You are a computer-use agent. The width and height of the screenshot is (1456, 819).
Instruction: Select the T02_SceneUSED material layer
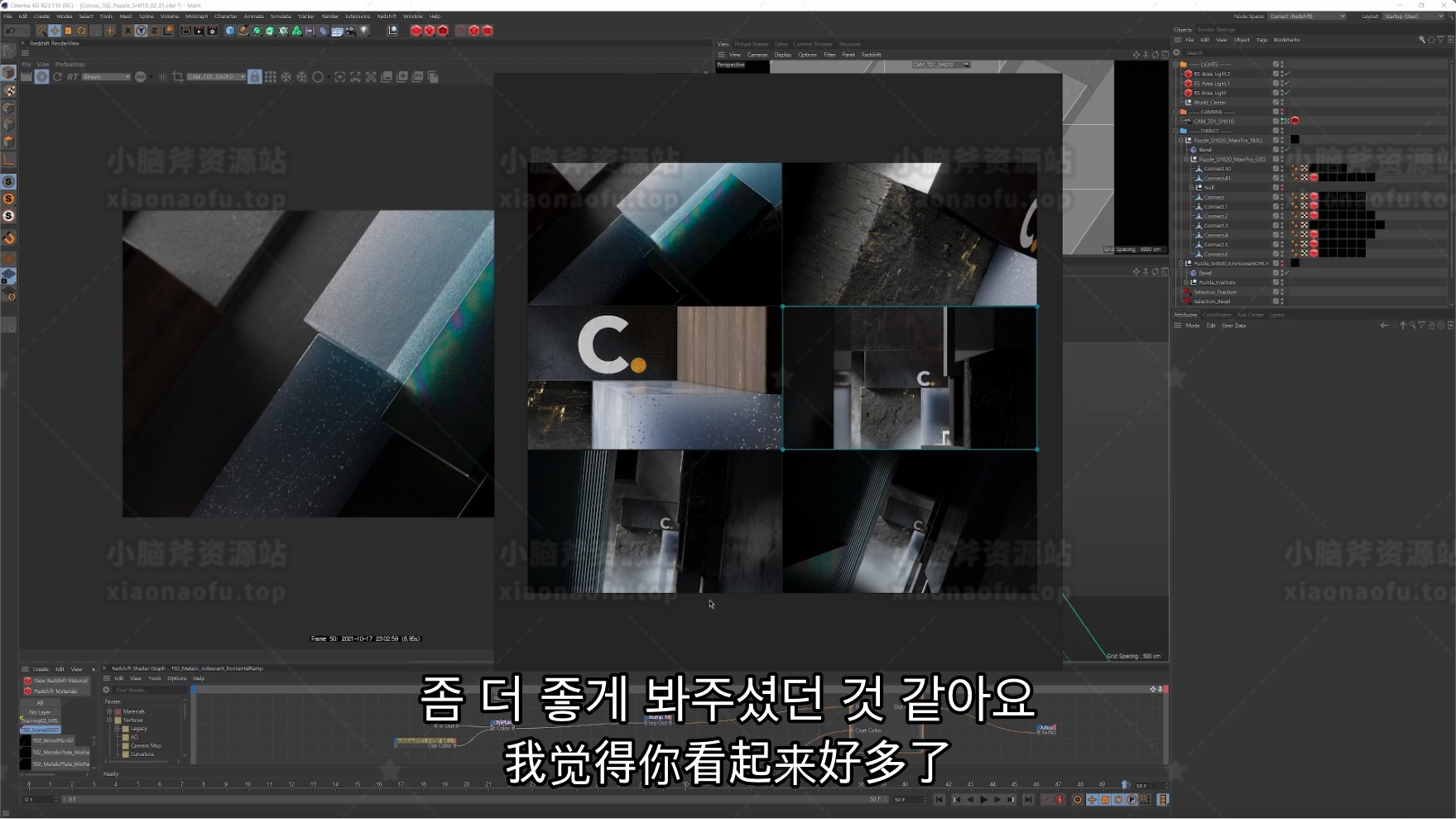[x=41, y=730]
